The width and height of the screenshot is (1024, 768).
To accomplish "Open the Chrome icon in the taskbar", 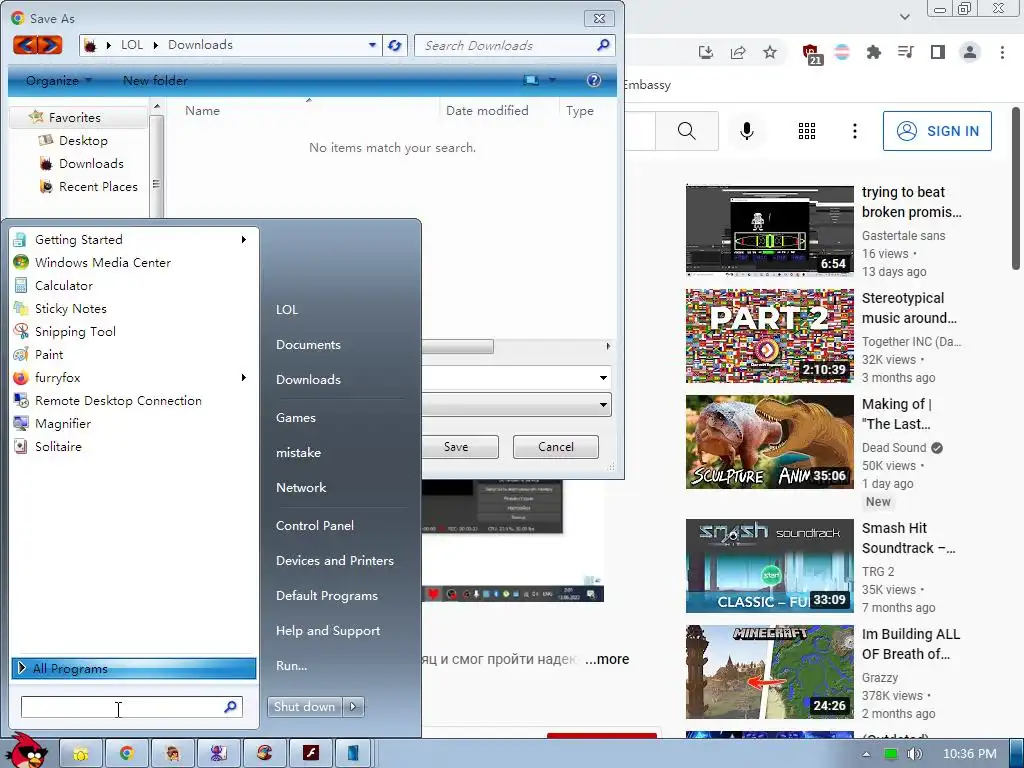I will point(127,754).
